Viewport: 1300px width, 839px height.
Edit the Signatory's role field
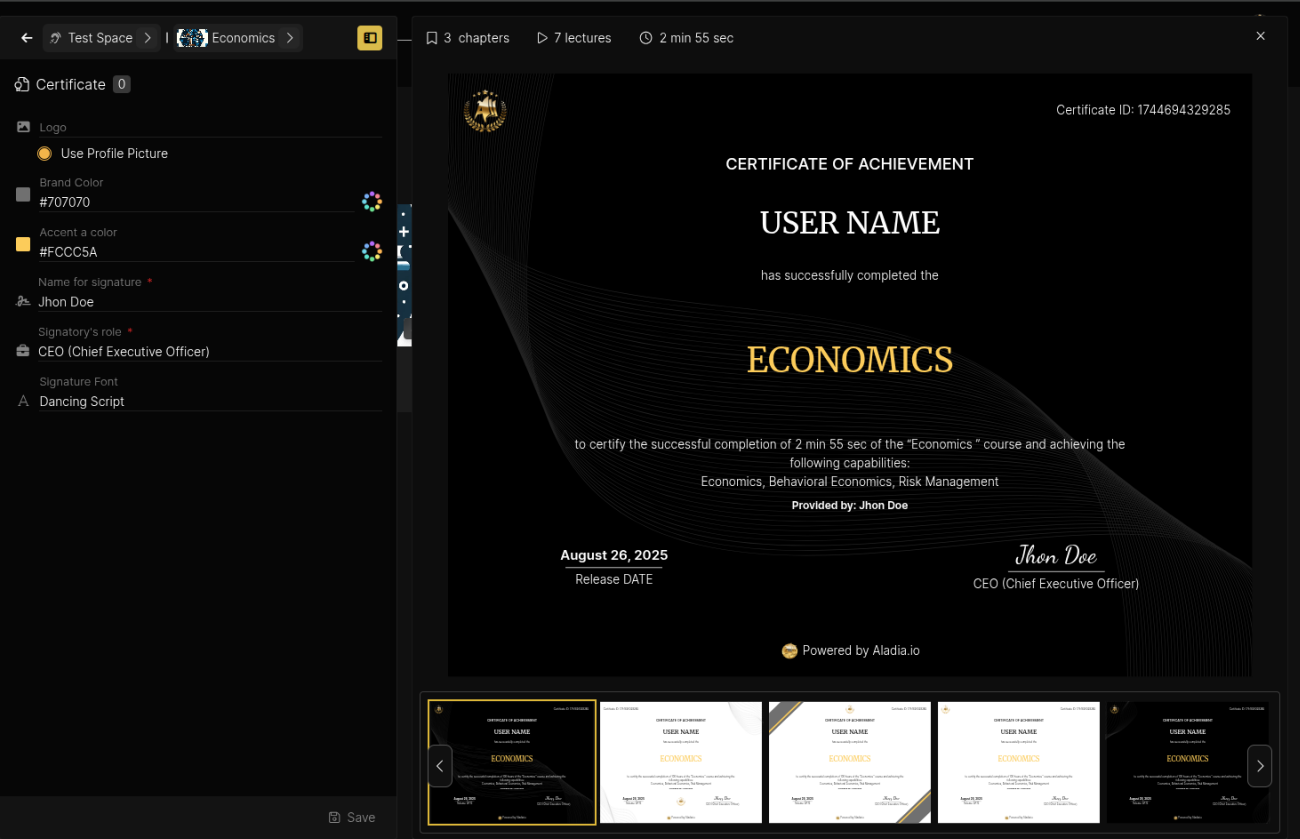pos(210,352)
